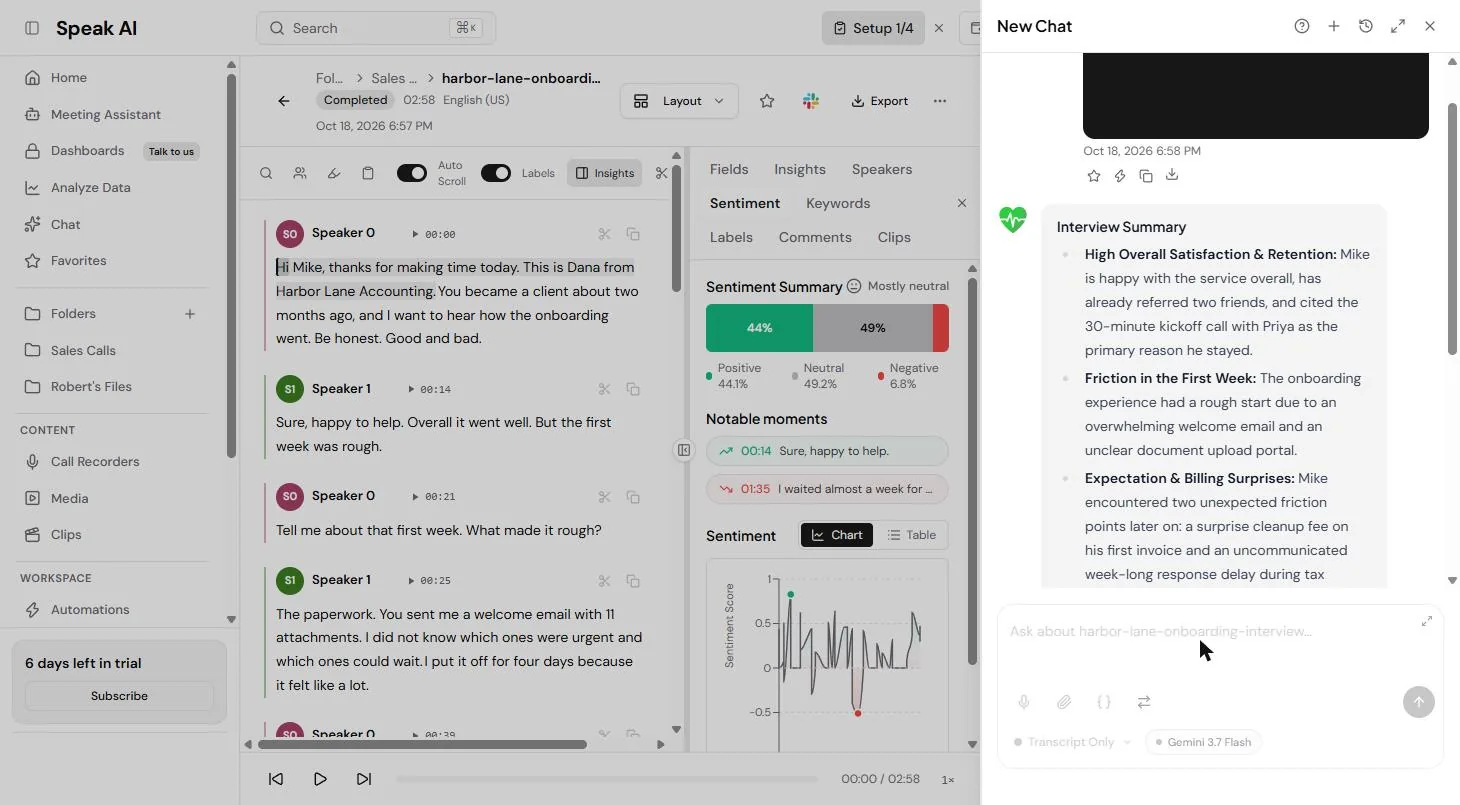1460x805 pixels.
Task: Toggle the Labels switch
Action: coord(496,173)
